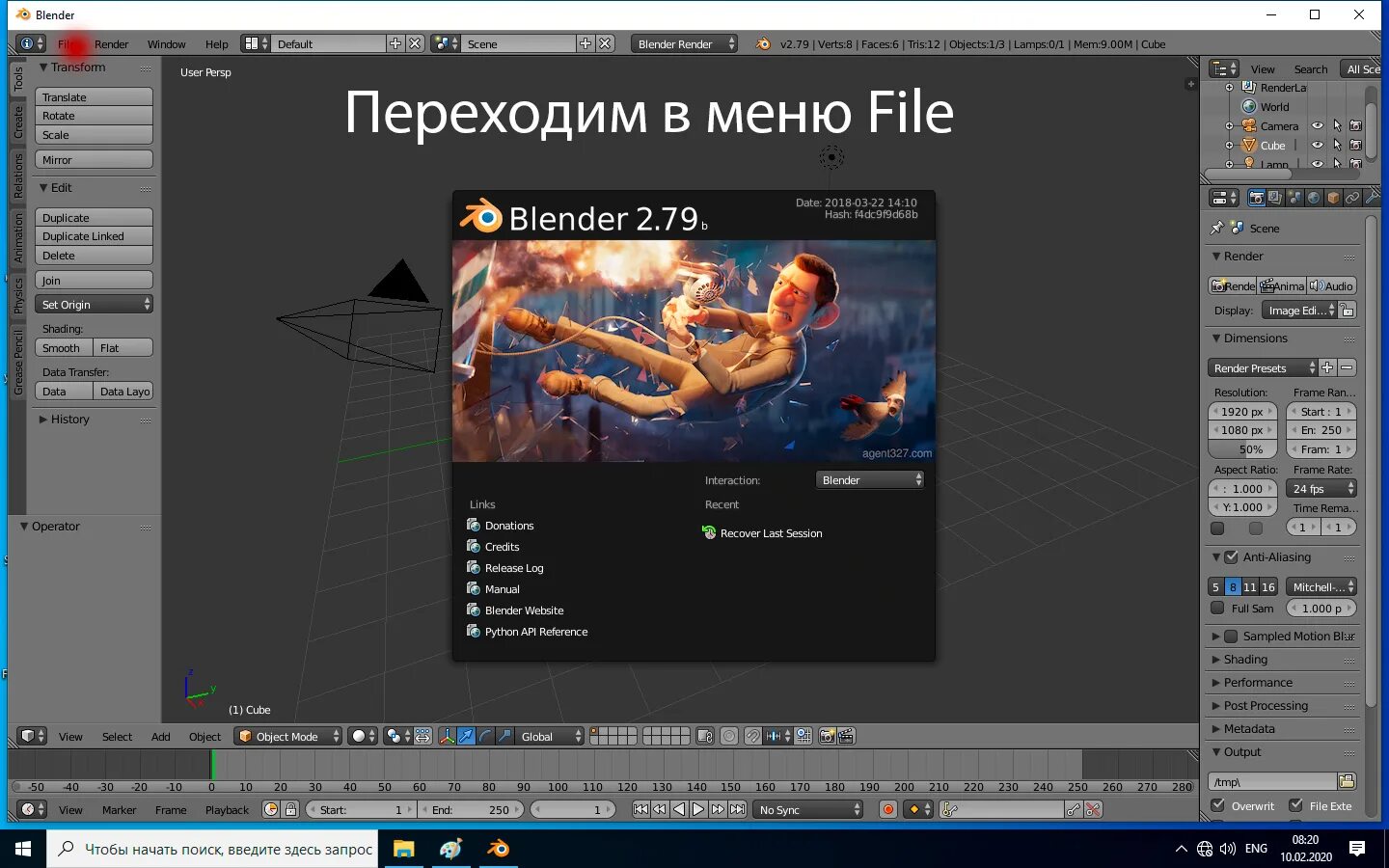
Task: Open the Set Origin dropdown
Action: pyautogui.click(x=94, y=304)
